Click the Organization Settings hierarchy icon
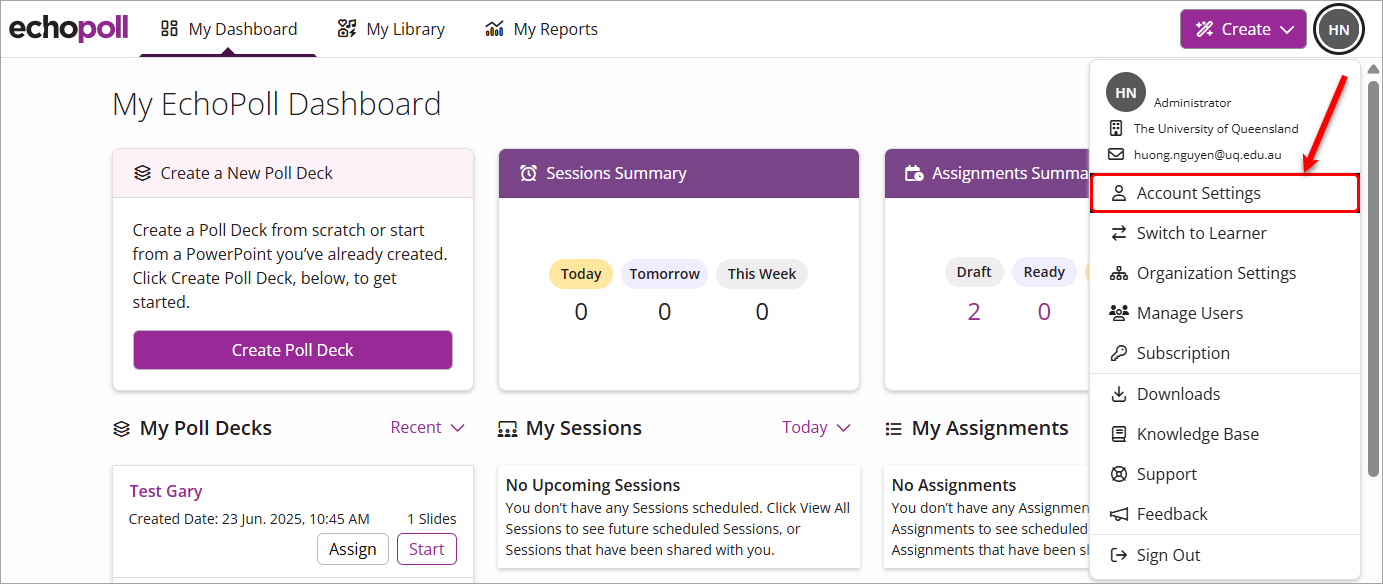1383x584 pixels. pyautogui.click(x=1119, y=273)
